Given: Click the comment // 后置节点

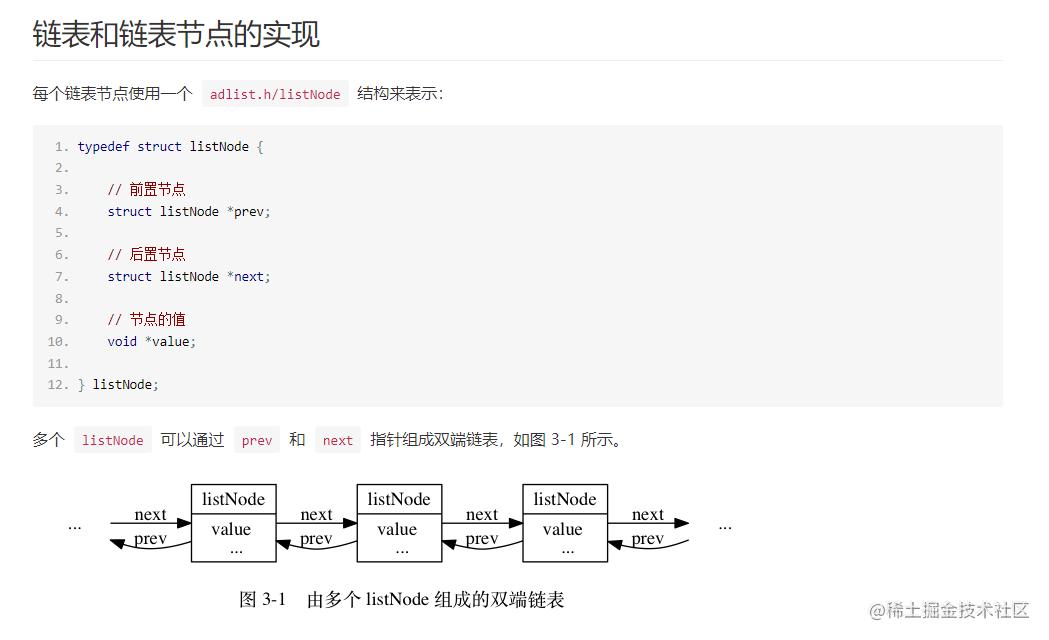Looking at the screenshot, I should point(147,255).
